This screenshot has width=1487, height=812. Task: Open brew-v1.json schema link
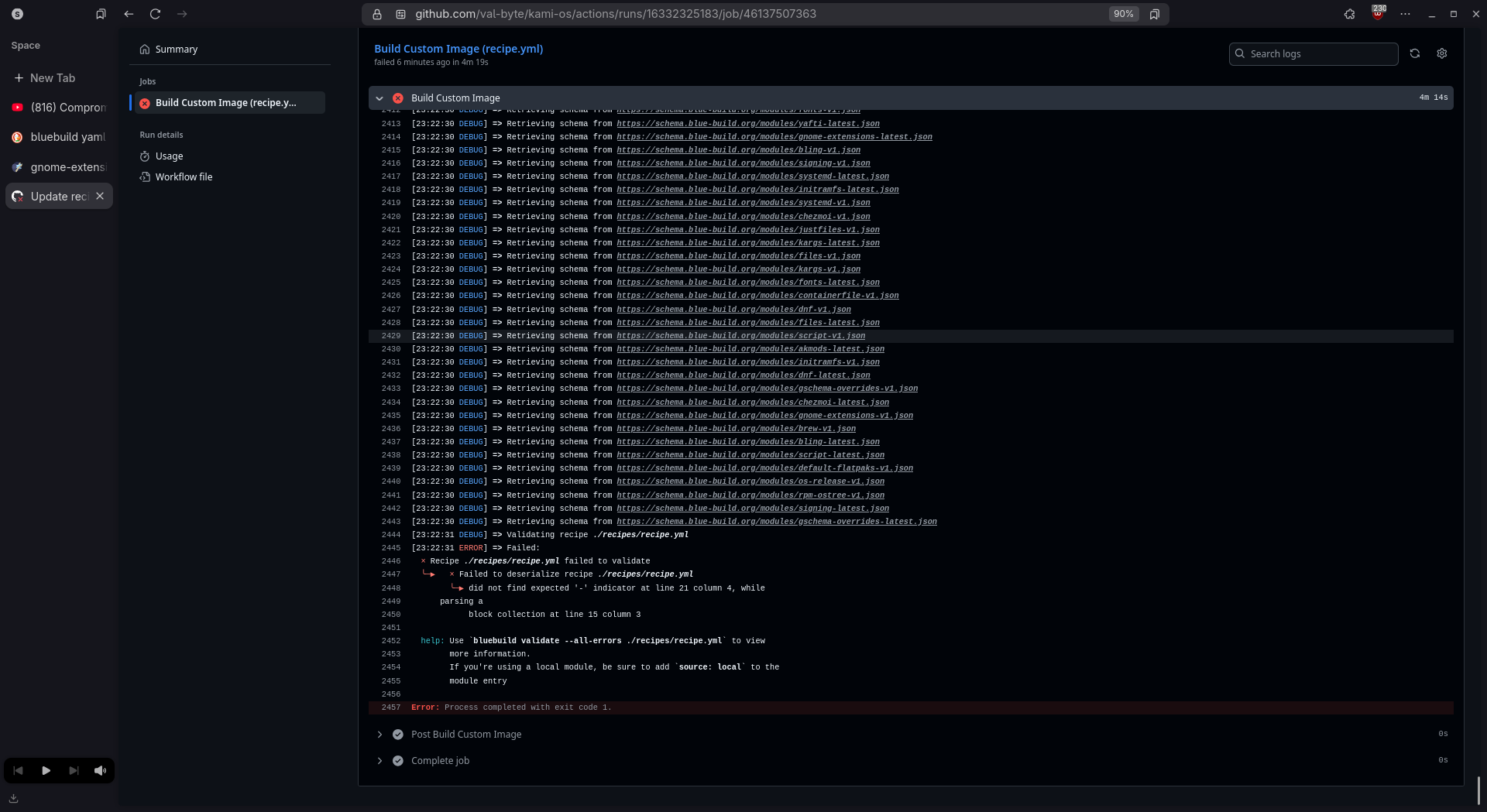pyautogui.click(x=737, y=429)
